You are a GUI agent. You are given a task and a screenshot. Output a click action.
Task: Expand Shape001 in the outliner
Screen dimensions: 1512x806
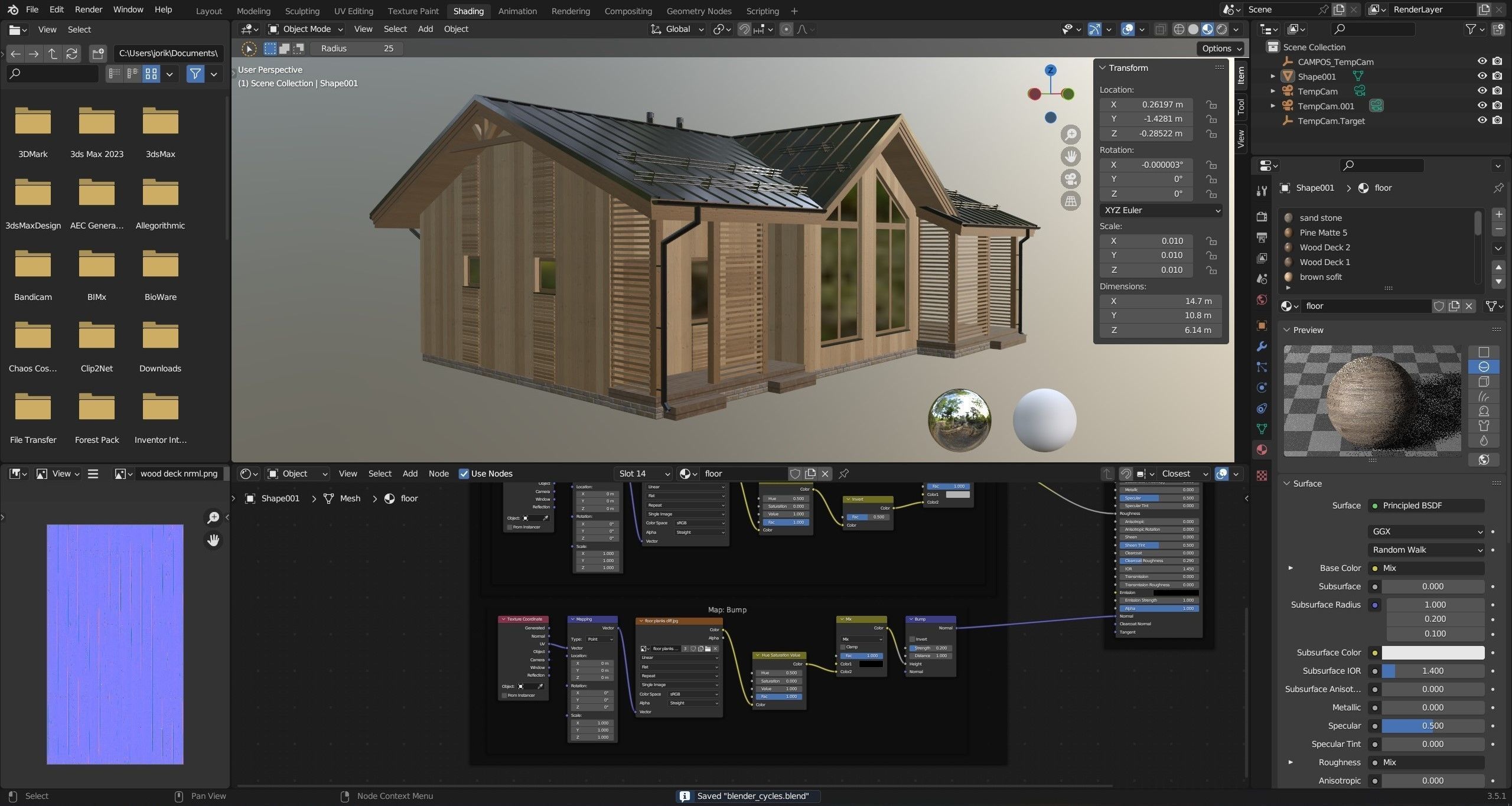click(1273, 76)
